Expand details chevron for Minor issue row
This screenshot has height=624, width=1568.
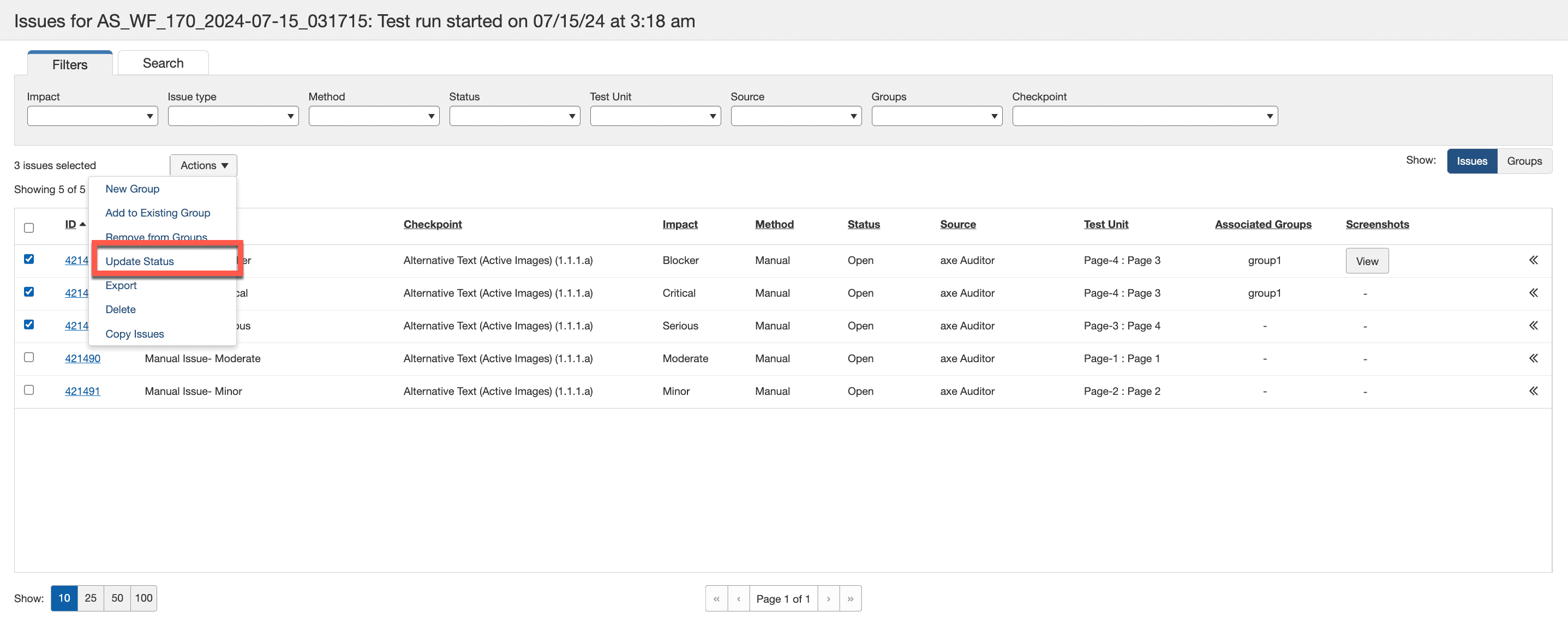tap(1533, 392)
